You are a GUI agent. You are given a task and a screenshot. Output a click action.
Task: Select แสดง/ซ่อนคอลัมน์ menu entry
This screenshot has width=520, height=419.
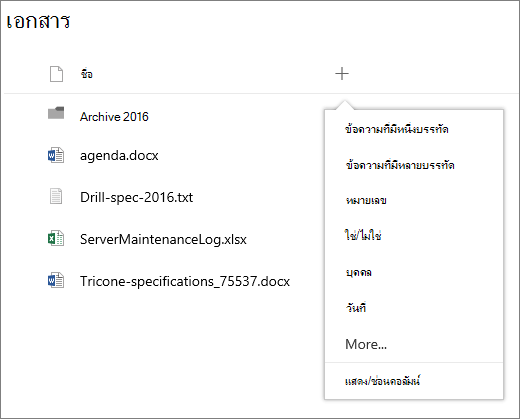pos(382,380)
